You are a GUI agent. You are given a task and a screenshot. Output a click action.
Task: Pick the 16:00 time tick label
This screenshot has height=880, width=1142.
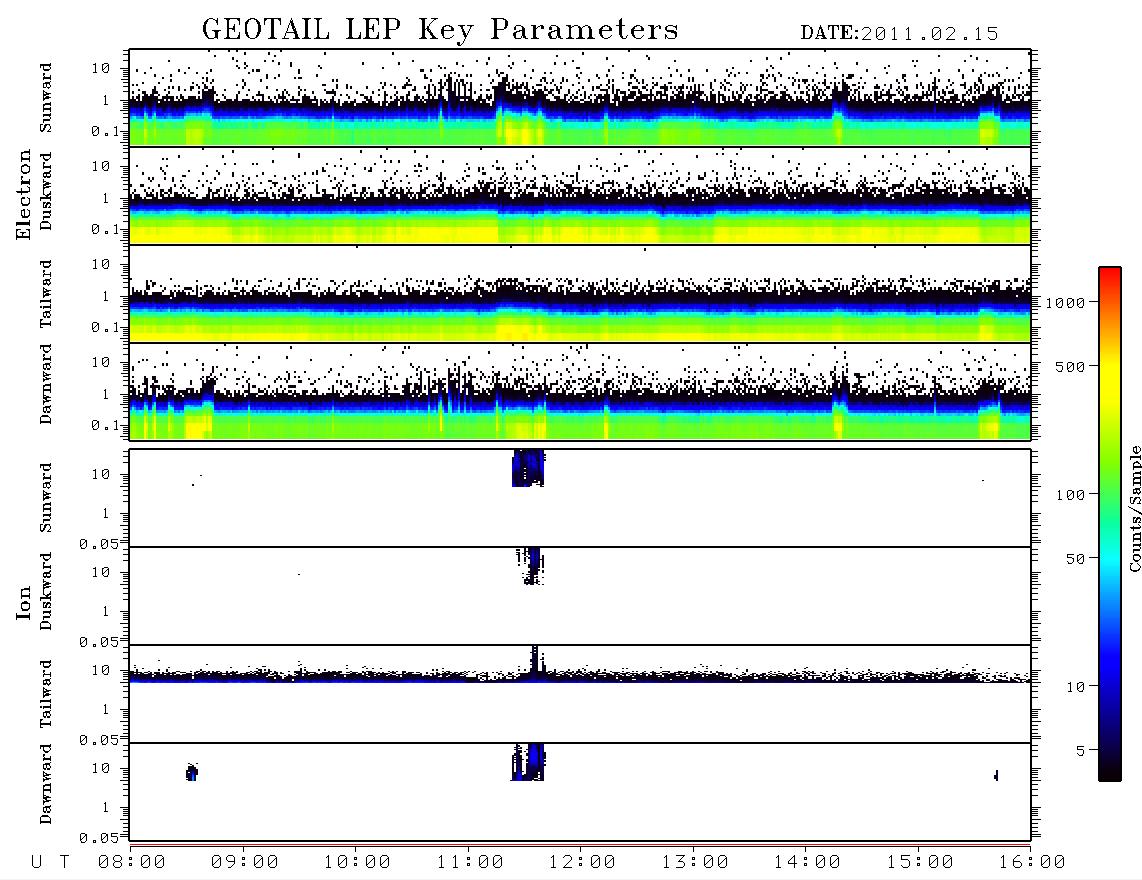pyautogui.click(x=1032, y=863)
